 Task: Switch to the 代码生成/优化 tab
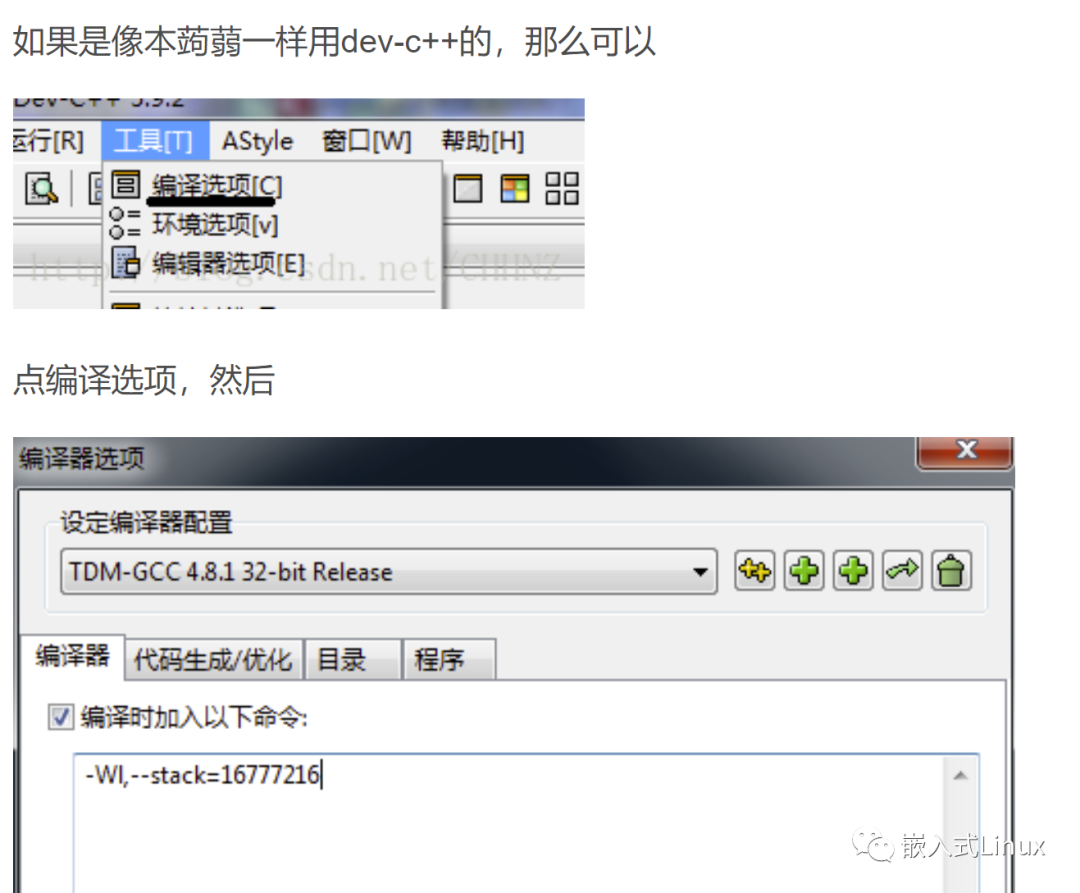[214, 660]
